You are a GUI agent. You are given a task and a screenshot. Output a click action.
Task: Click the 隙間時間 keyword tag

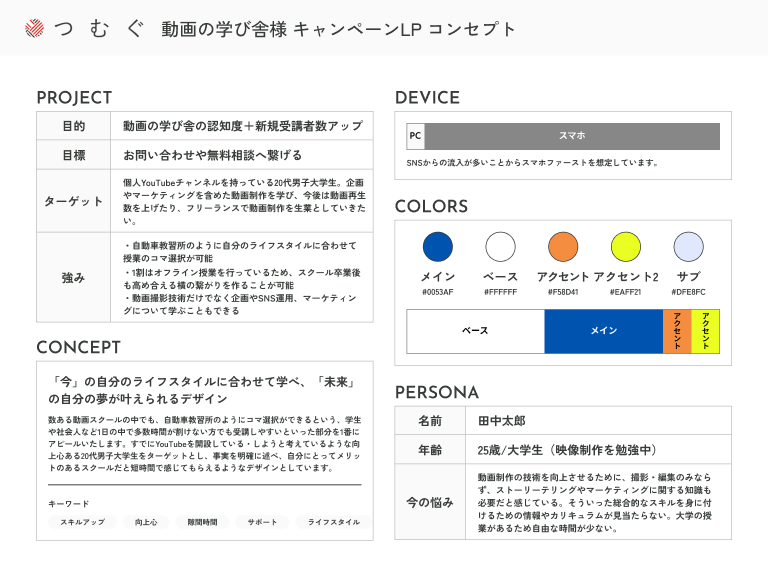(x=202, y=522)
